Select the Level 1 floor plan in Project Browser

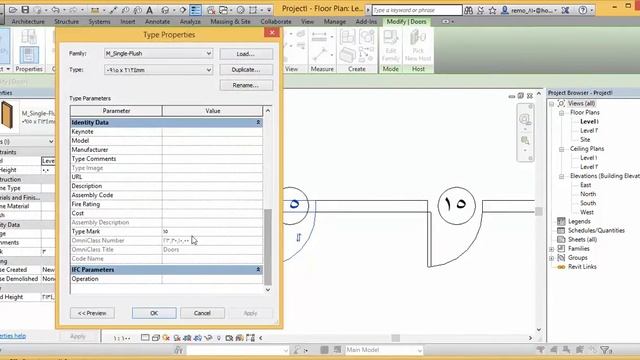(589, 122)
